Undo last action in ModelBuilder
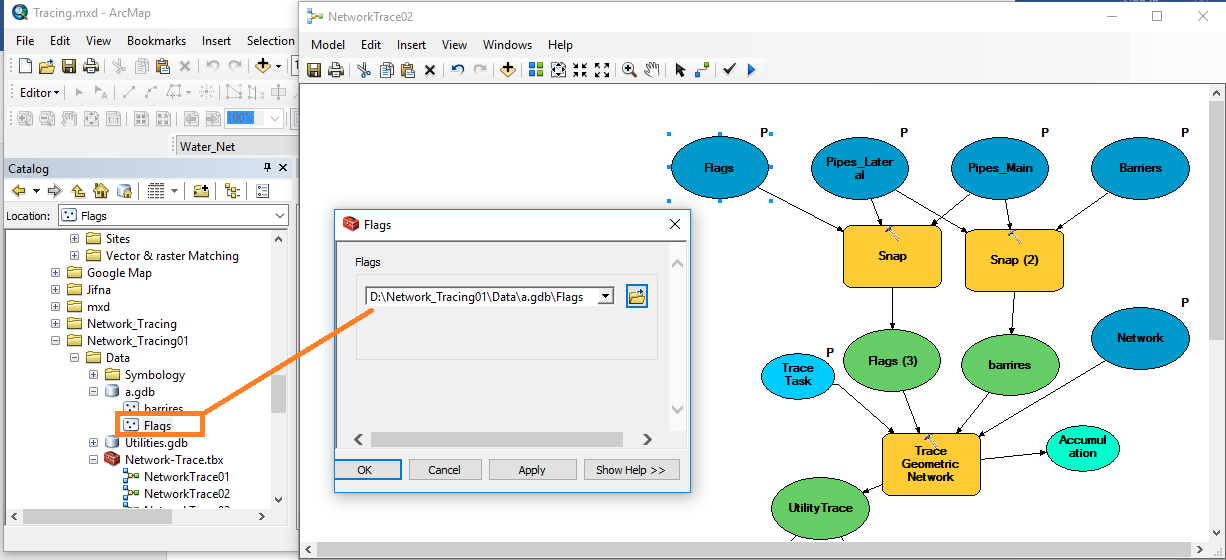1226x560 pixels. click(458, 70)
